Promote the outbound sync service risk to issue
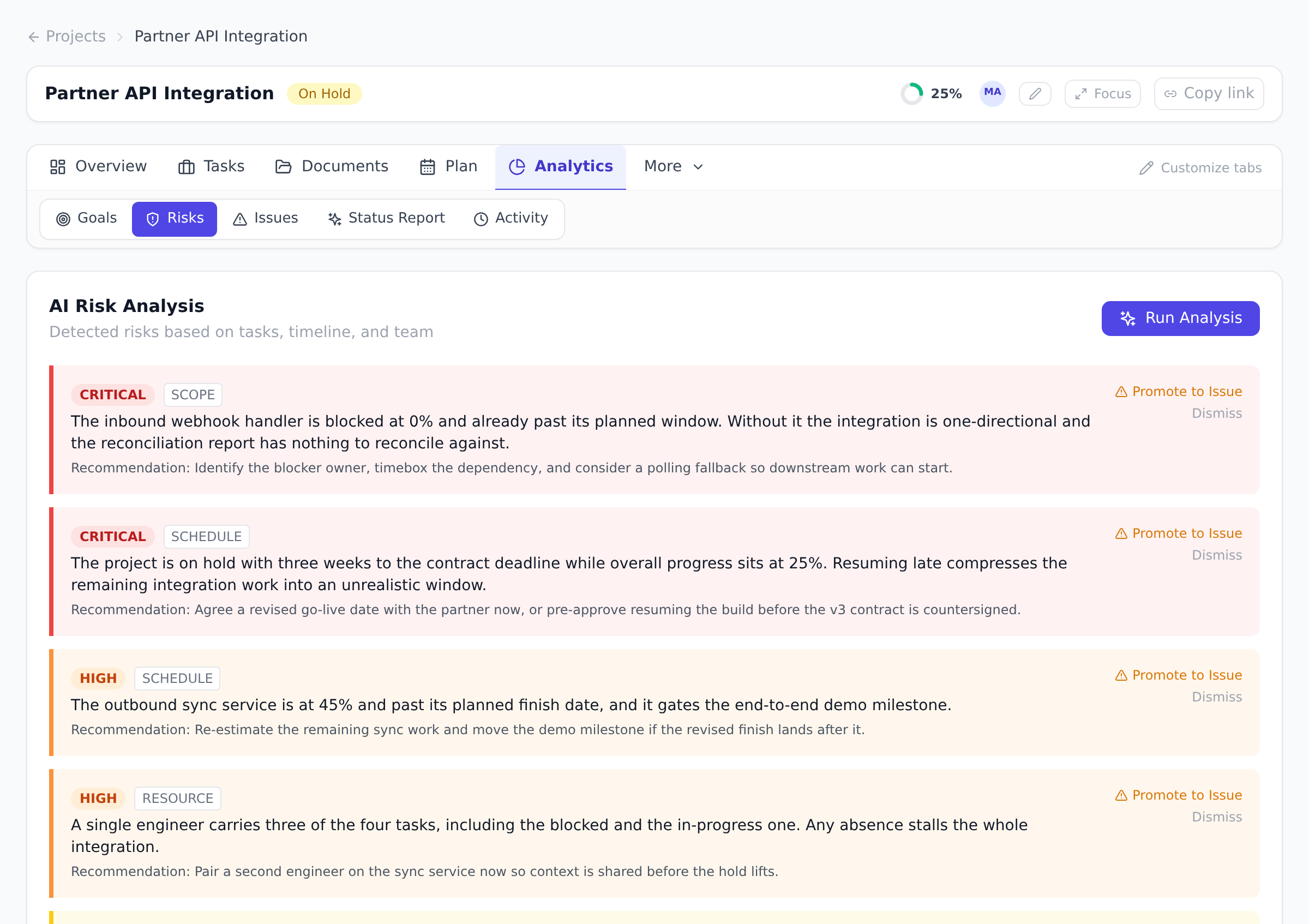 (x=1178, y=676)
